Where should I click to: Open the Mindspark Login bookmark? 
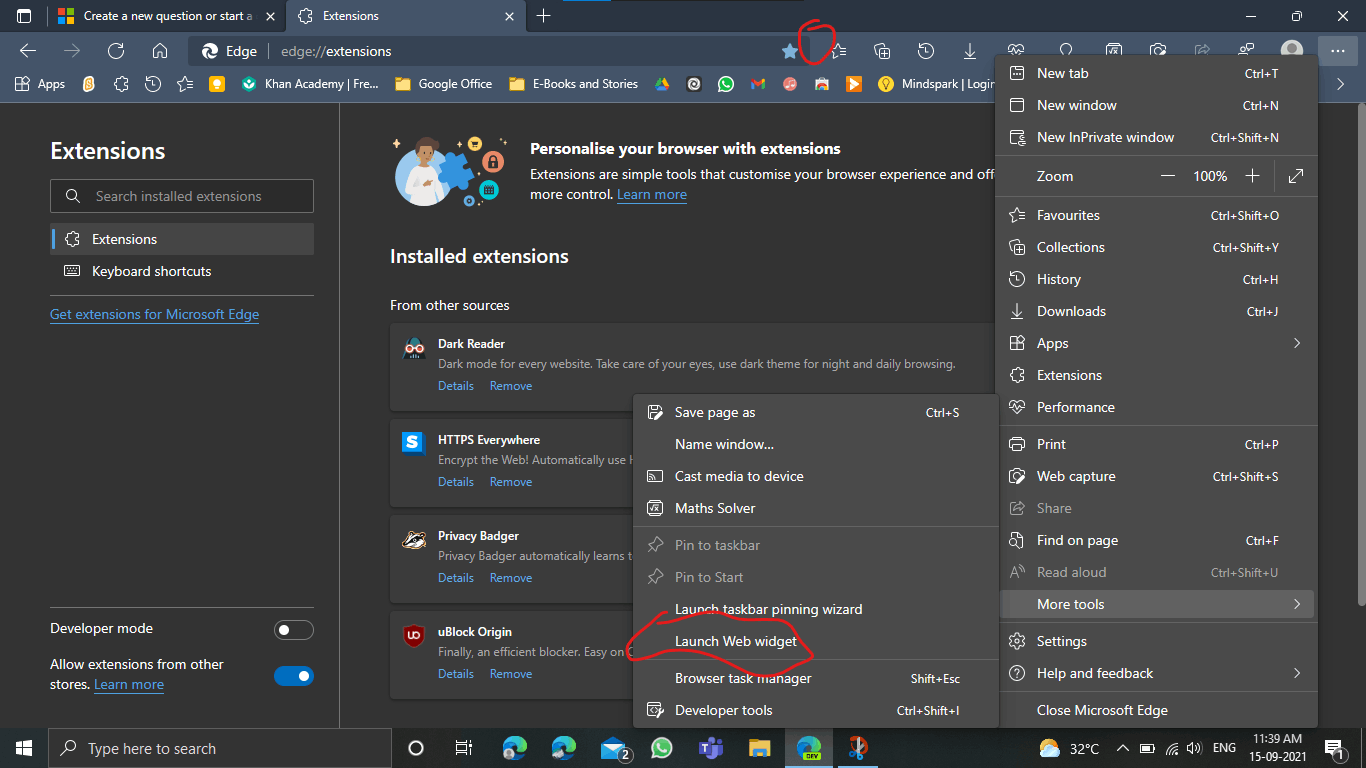pyautogui.click(x=935, y=84)
